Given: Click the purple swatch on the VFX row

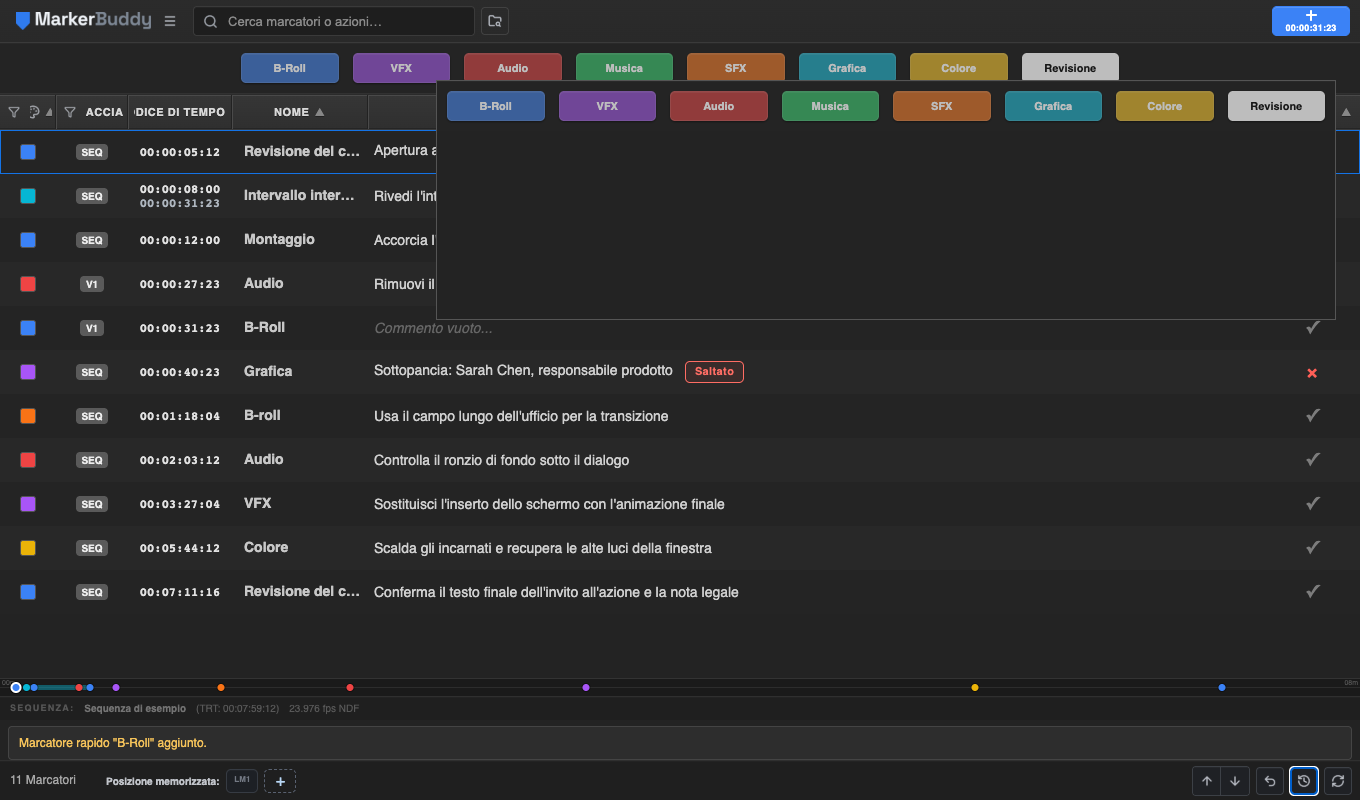Looking at the screenshot, I should point(28,504).
